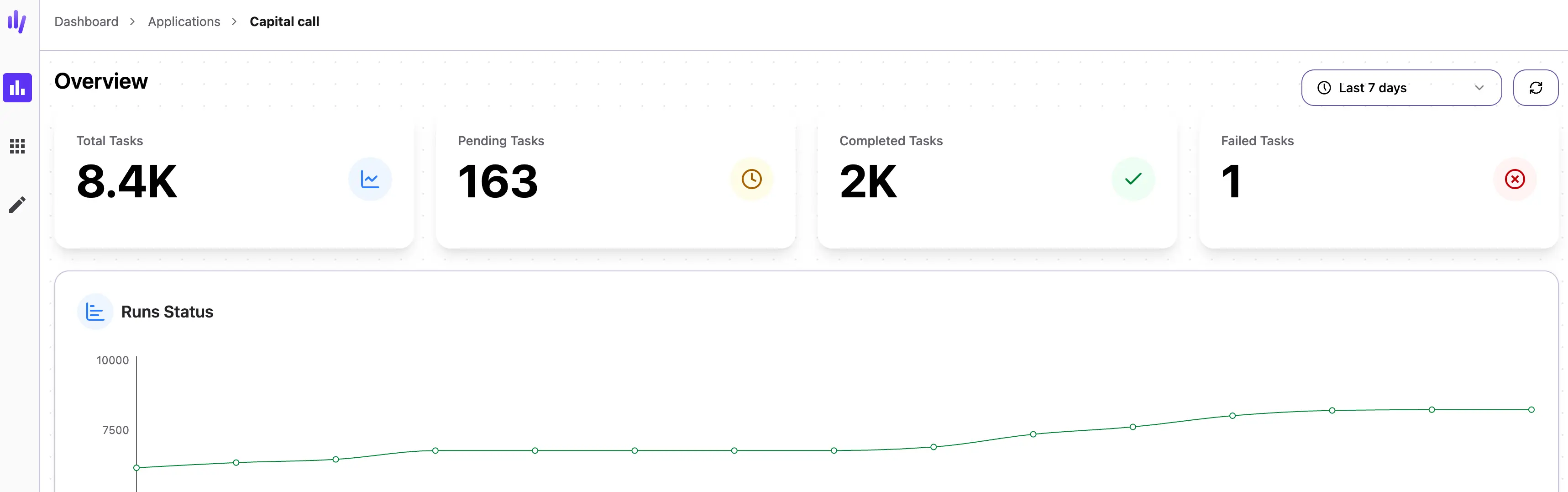Open the bar chart analytics sidebar icon

[x=17, y=88]
